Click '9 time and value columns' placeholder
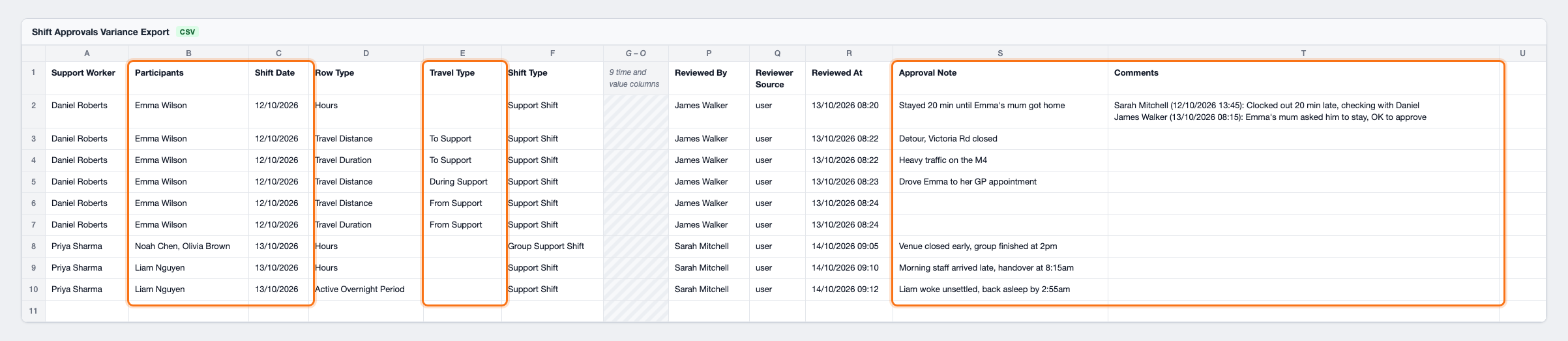The height and width of the screenshot is (341, 1568). coord(634,78)
